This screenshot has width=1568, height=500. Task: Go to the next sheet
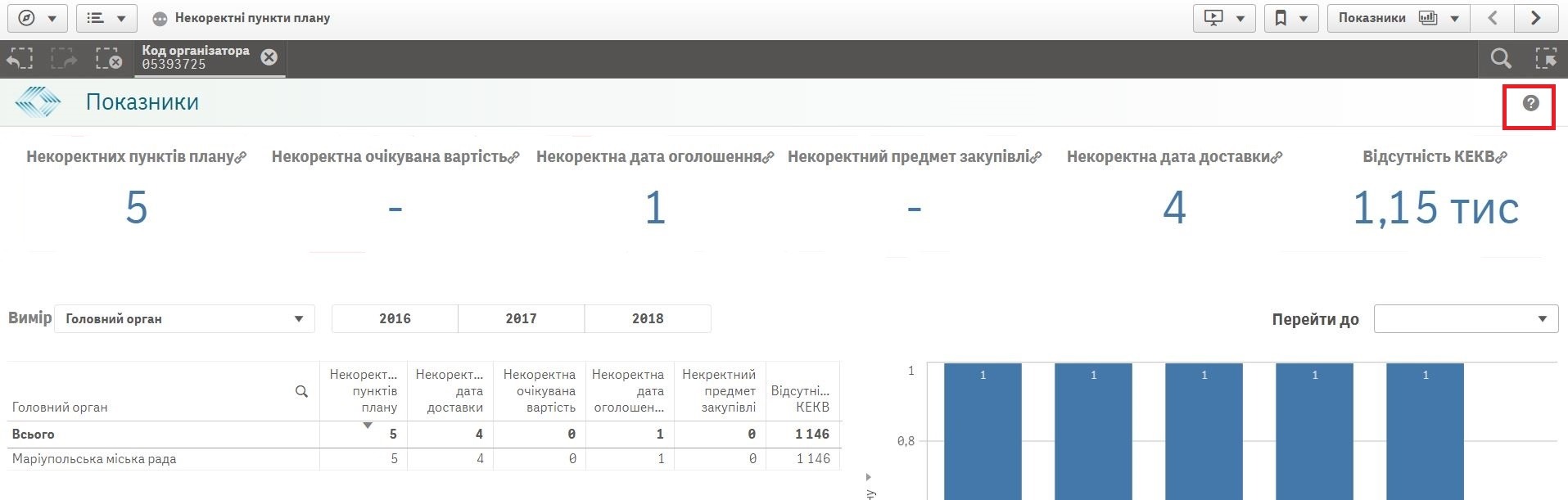[x=1536, y=18]
